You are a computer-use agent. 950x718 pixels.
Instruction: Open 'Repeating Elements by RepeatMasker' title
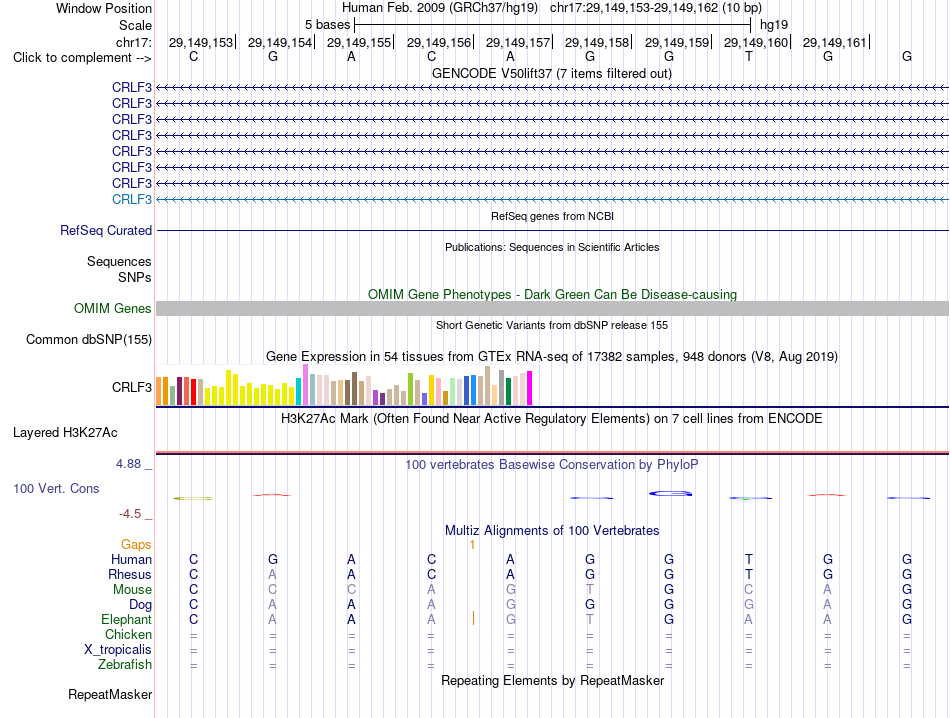[x=552, y=681]
